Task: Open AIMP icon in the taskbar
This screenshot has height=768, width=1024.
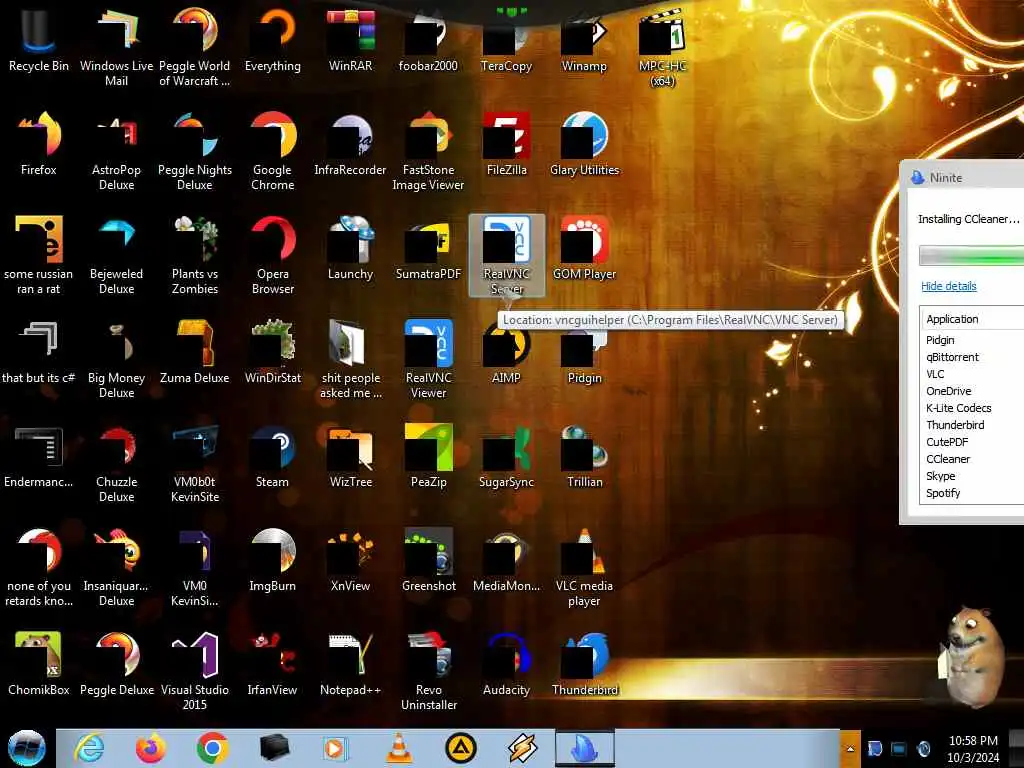Action: coord(460,748)
